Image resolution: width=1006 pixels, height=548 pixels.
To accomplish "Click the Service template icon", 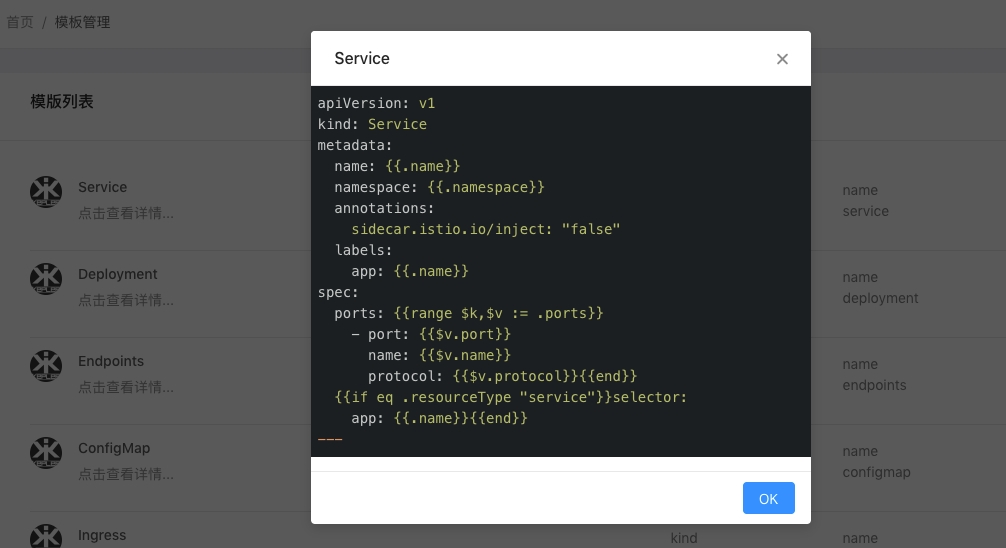I will pos(46,192).
